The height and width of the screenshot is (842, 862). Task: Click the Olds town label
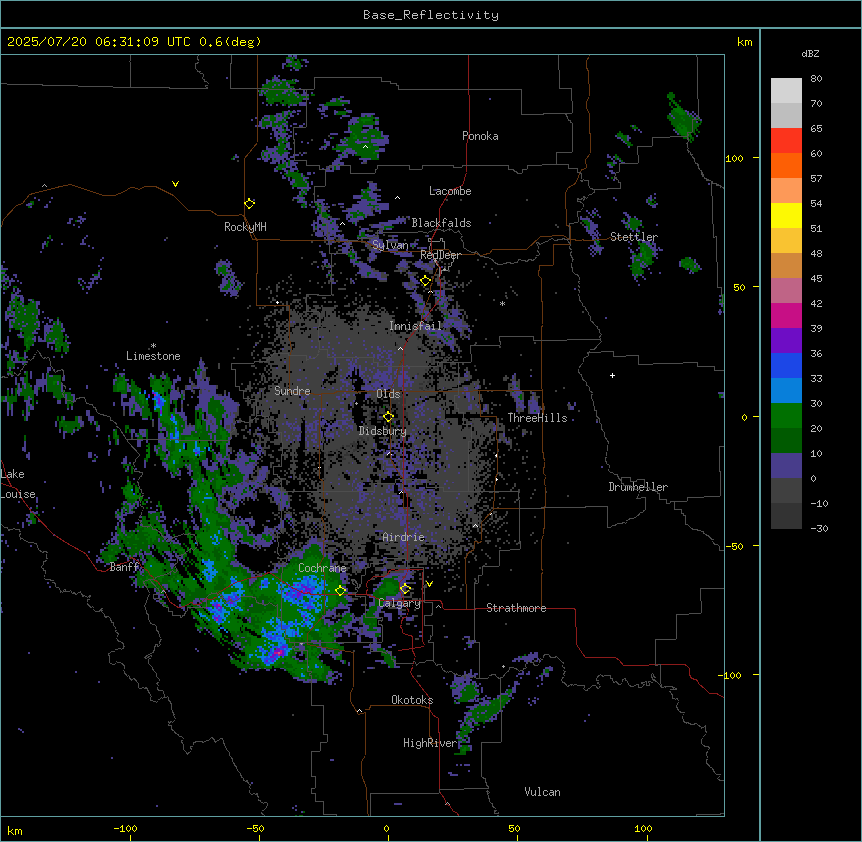388,394
